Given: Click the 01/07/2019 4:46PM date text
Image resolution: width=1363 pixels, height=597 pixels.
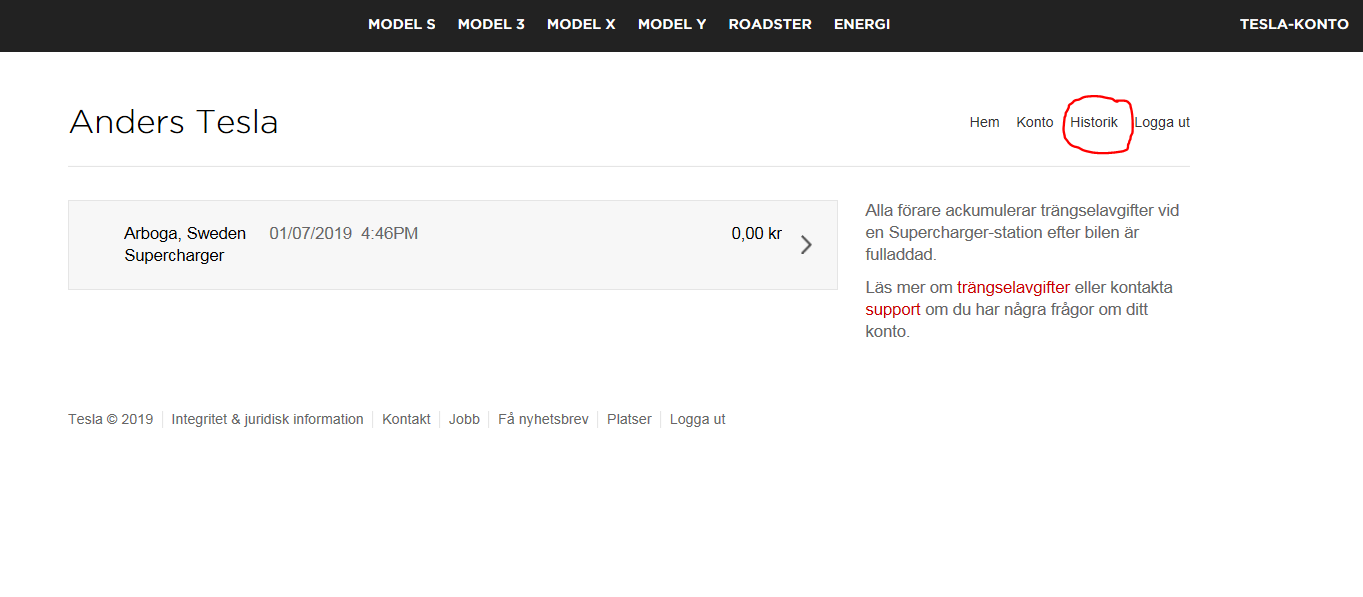Looking at the screenshot, I should (344, 234).
